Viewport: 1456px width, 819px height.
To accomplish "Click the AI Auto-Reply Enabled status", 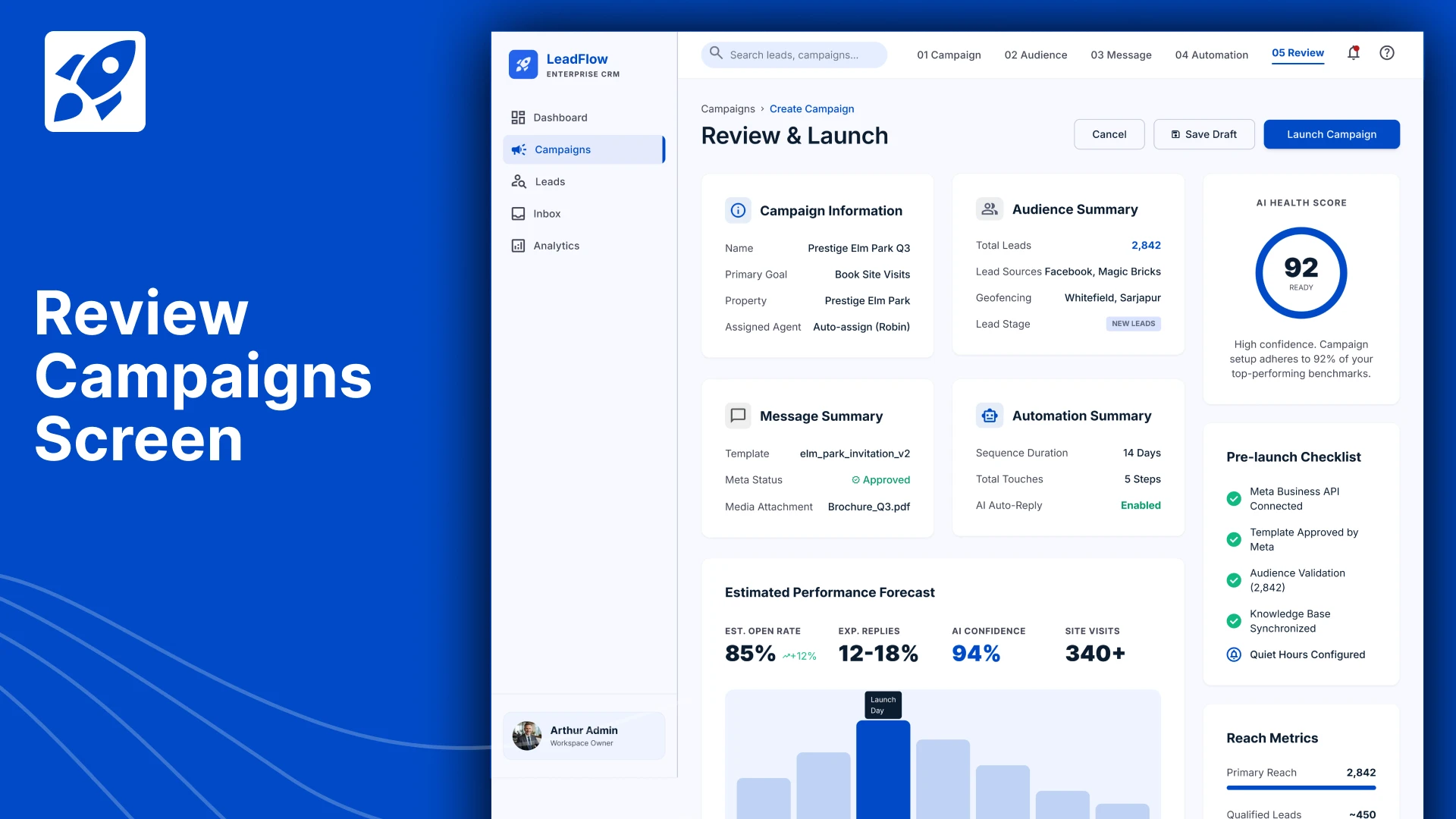I will tap(1141, 505).
